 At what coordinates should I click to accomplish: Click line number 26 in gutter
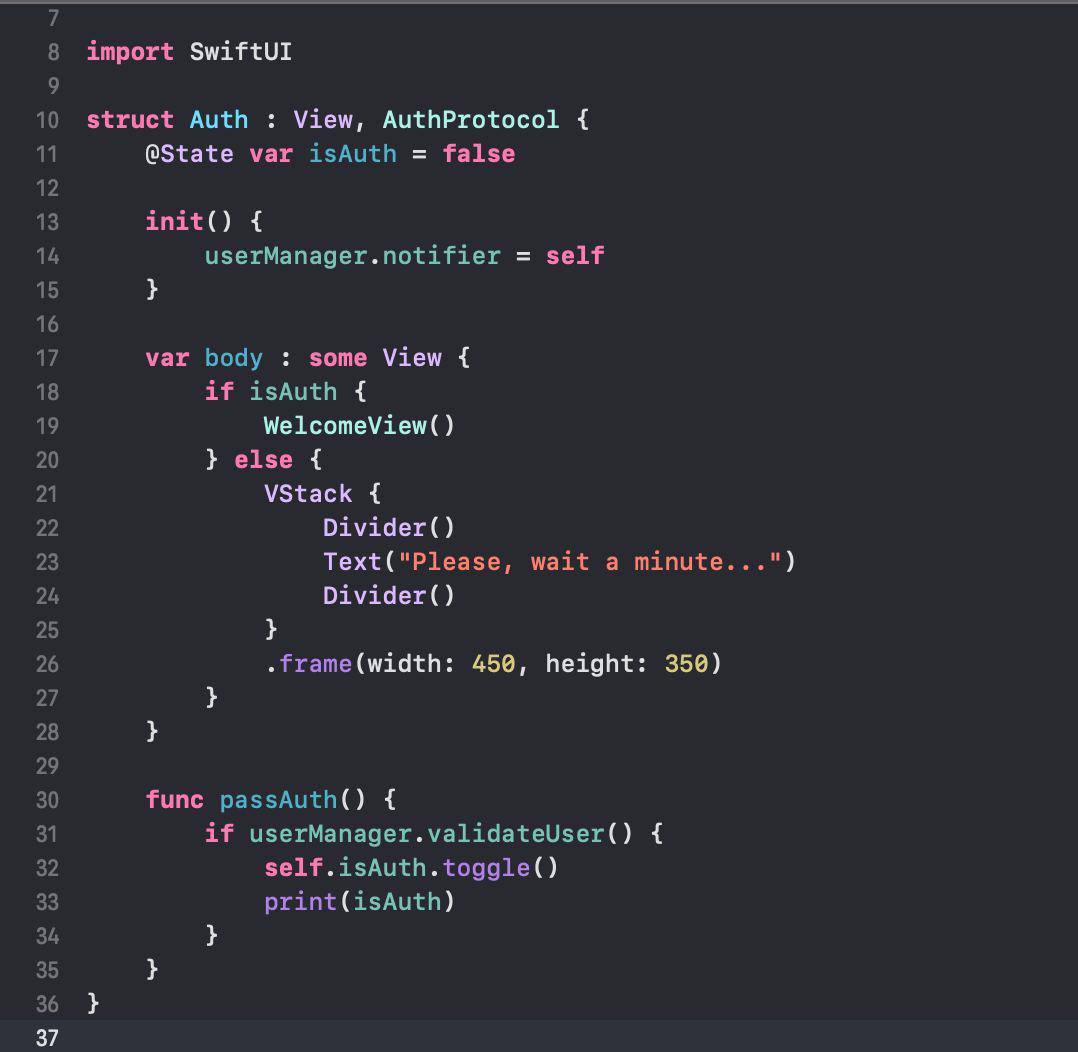[47, 664]
